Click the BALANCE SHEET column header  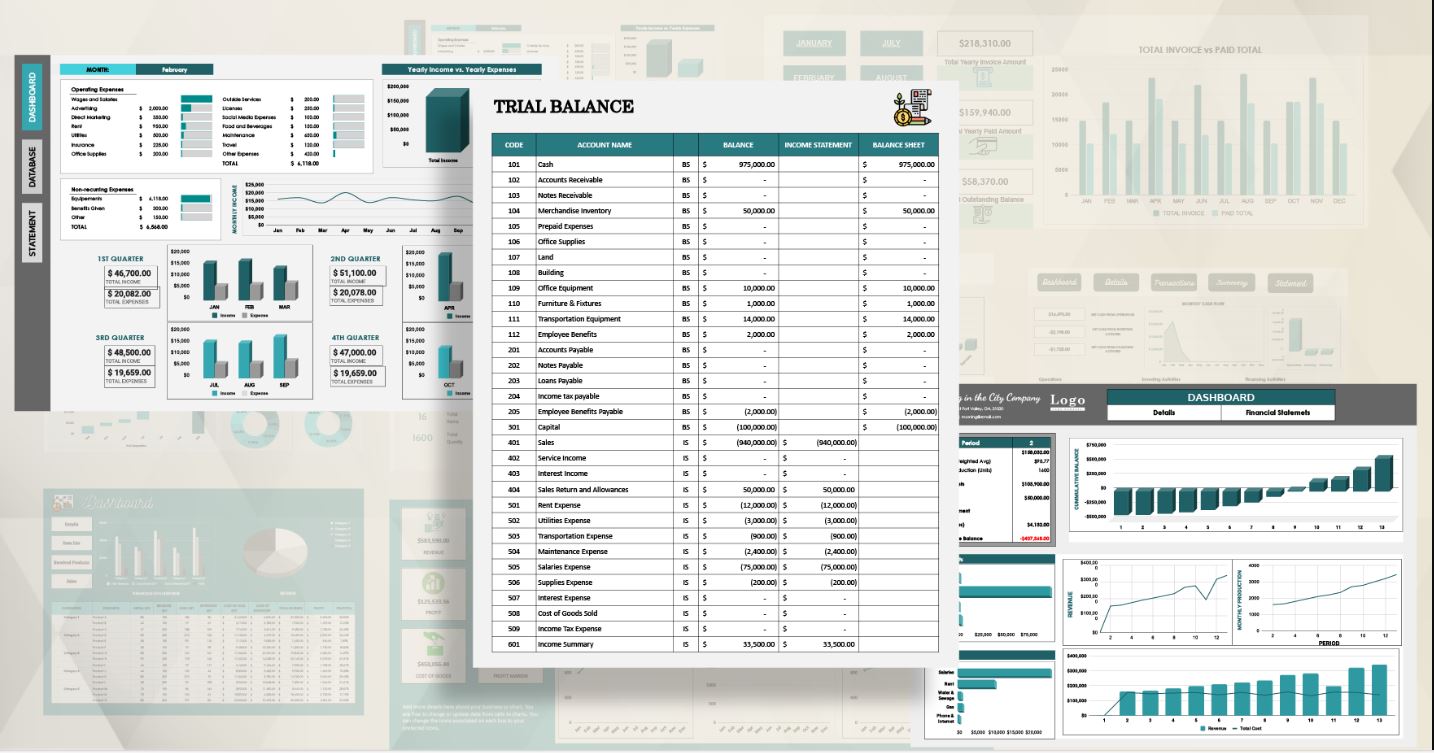pyautogui.click(x=898, y=145)
